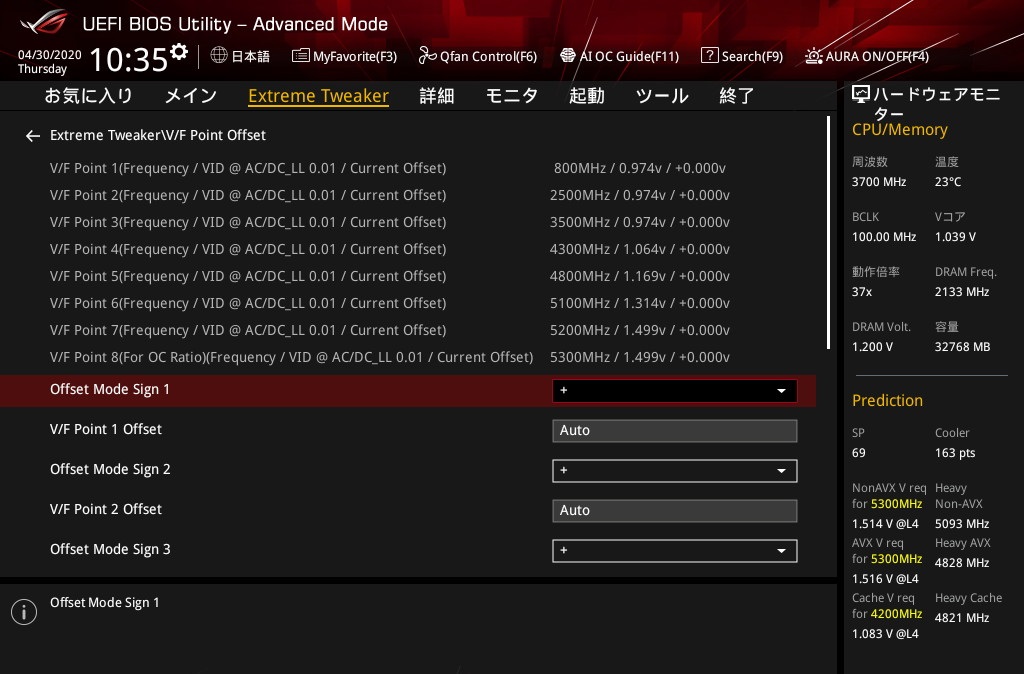Select V/F Point 2 info row
This screenshot has width=1024, height=674.
[408, 195]
